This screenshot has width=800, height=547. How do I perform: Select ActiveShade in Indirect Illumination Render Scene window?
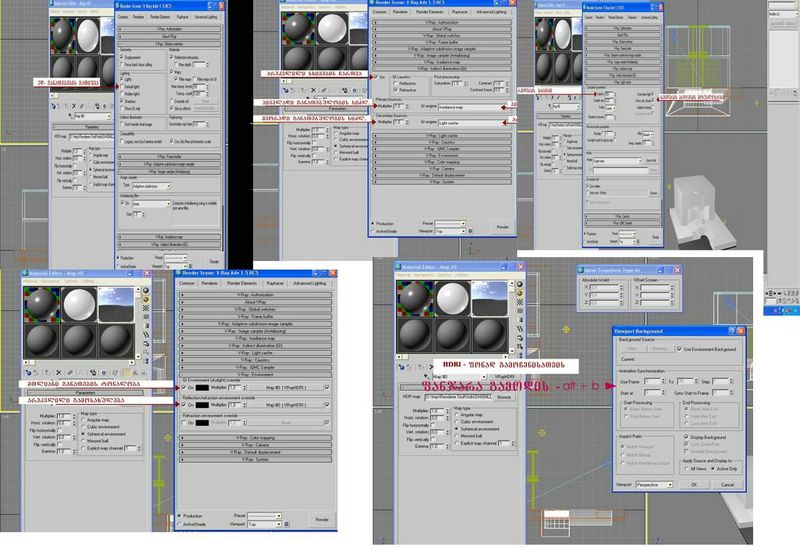(x=373, y=231)
